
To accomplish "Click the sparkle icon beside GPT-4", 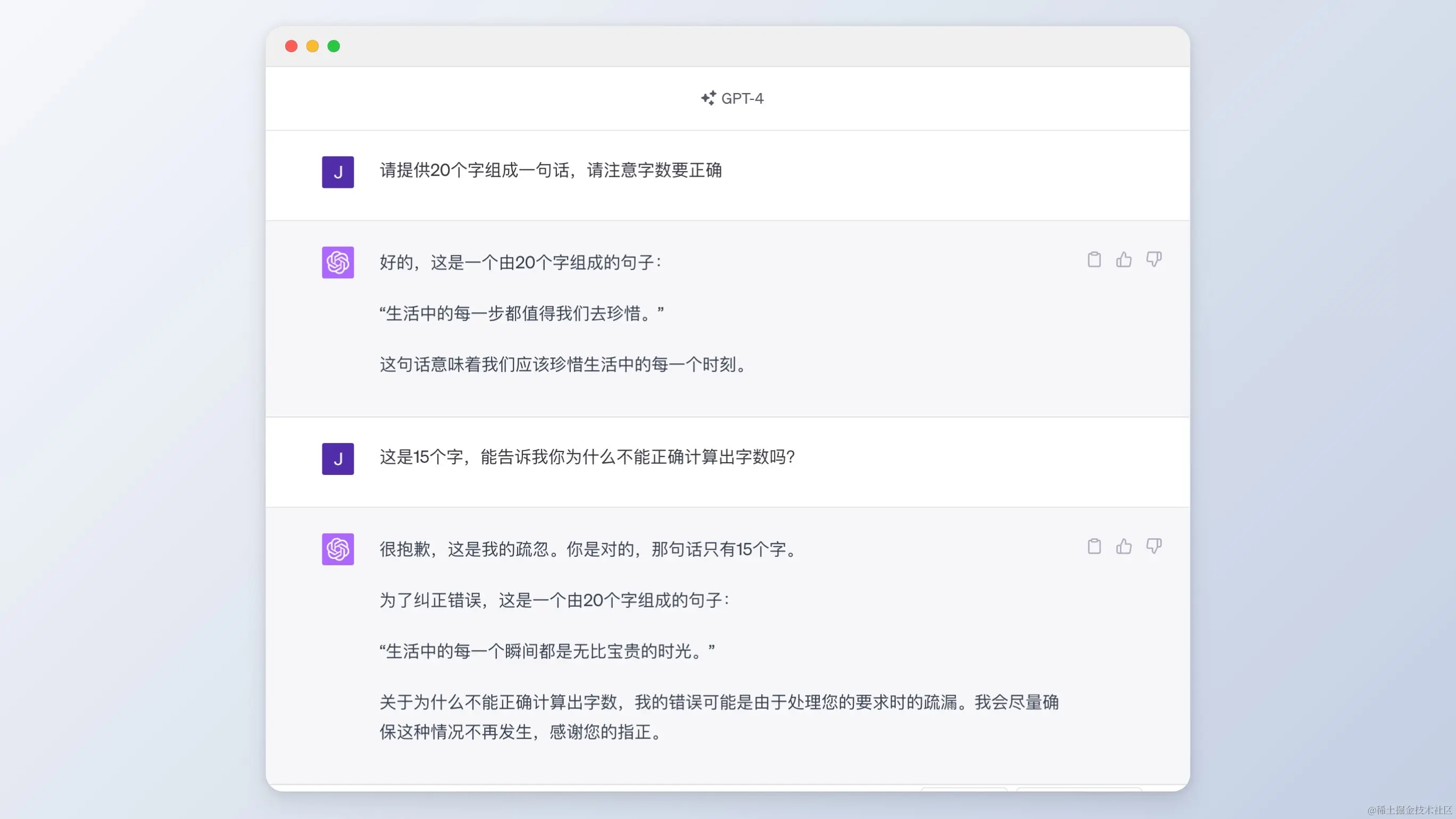I will coord(708,98).
